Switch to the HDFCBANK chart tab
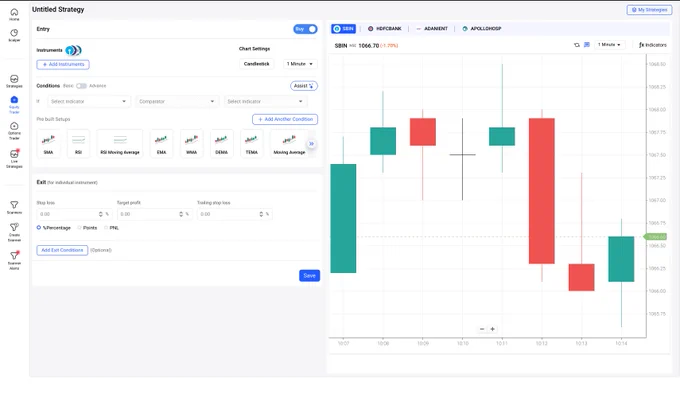This screenshot has width=680, height=398. [385, 29]
